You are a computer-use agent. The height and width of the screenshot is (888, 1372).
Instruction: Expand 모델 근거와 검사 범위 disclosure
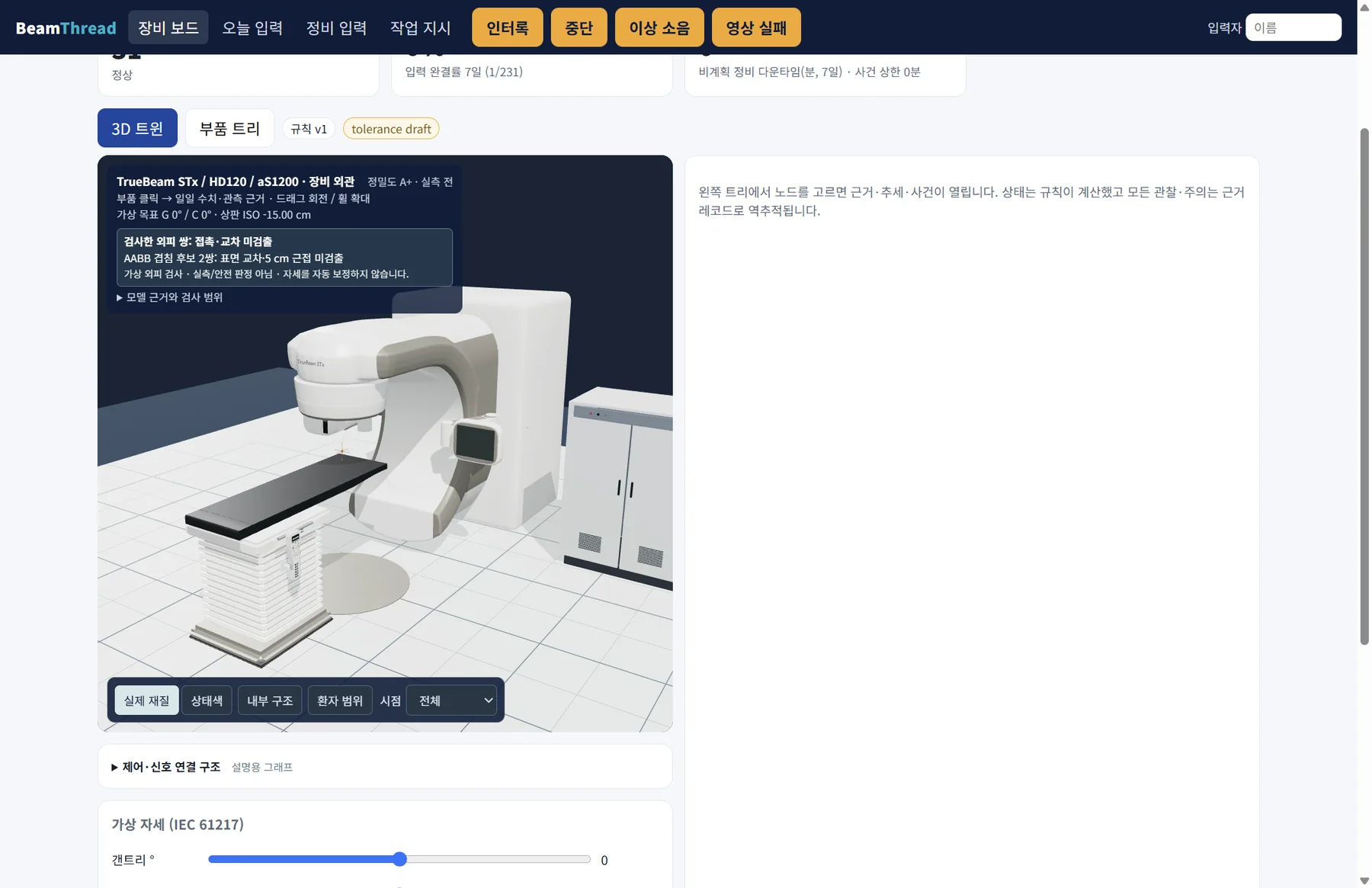[169, 297]
